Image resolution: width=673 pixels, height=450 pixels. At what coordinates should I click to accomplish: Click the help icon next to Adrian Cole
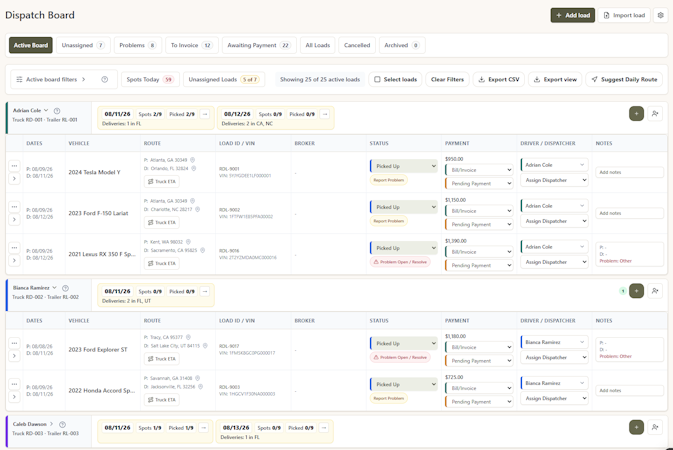[x=57, y=111]
